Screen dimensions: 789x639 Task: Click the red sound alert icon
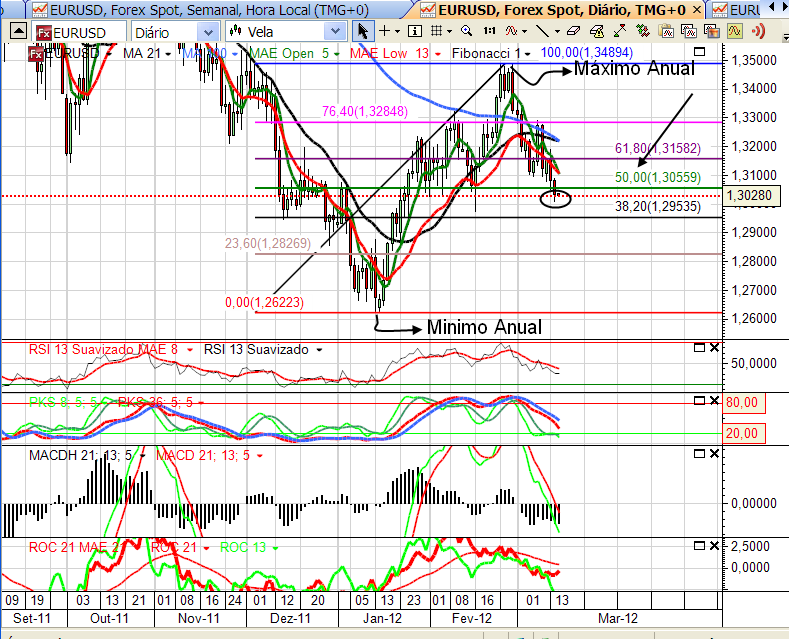tap(758, 31)
